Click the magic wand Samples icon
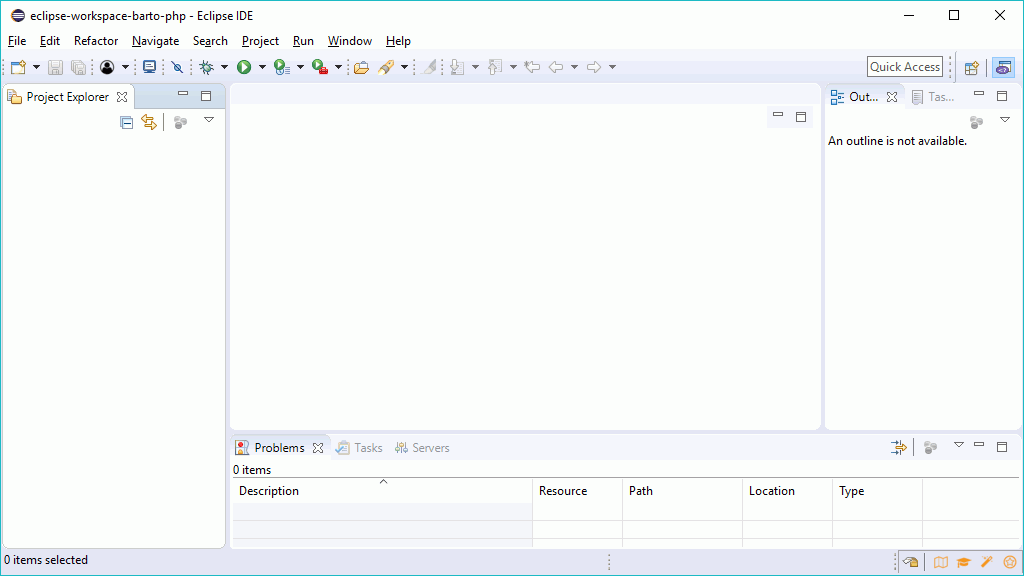This screenshot has width=1024, height=576. [x=987, y=562]
